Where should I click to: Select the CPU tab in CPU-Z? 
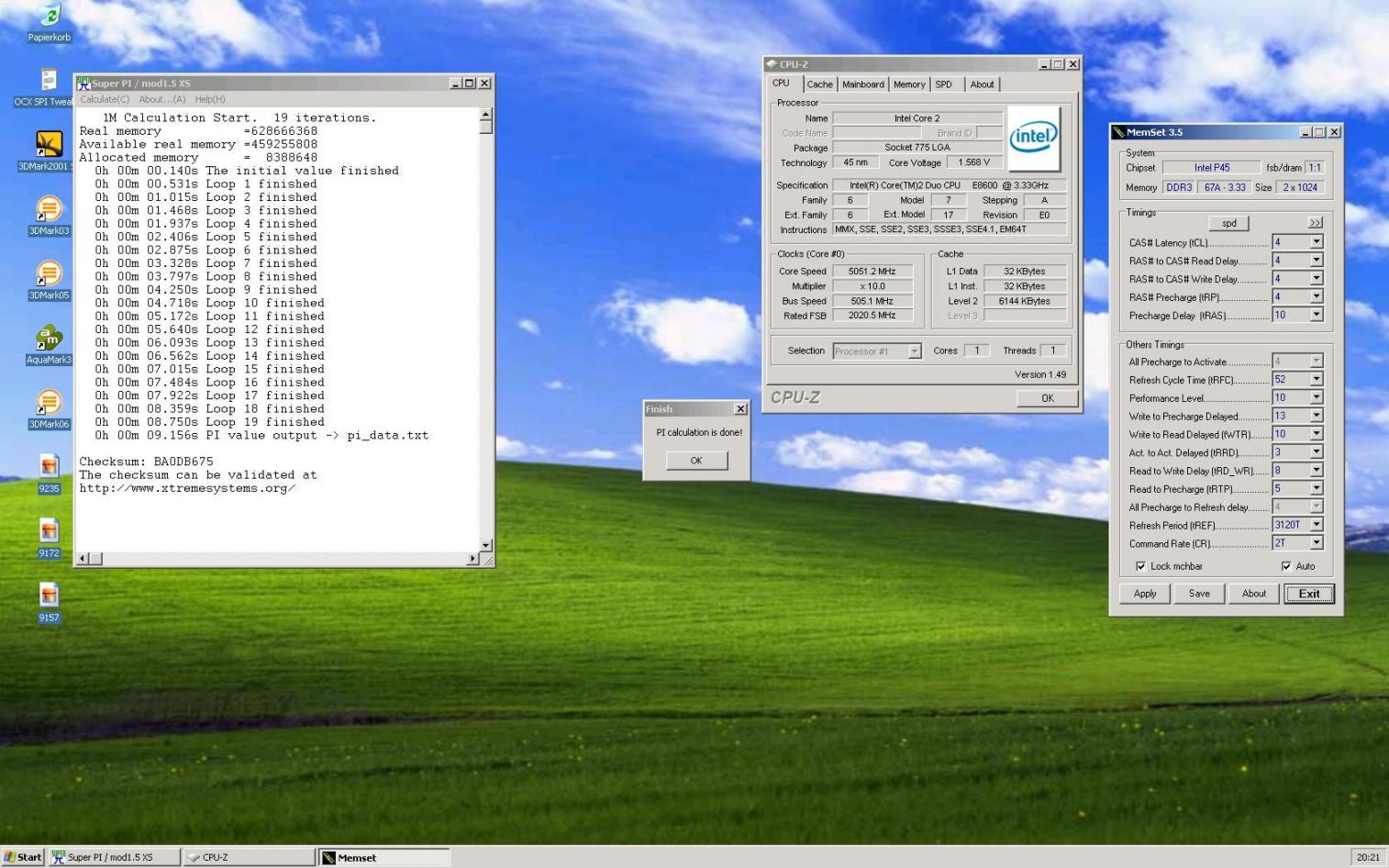[x=782, y=83]
